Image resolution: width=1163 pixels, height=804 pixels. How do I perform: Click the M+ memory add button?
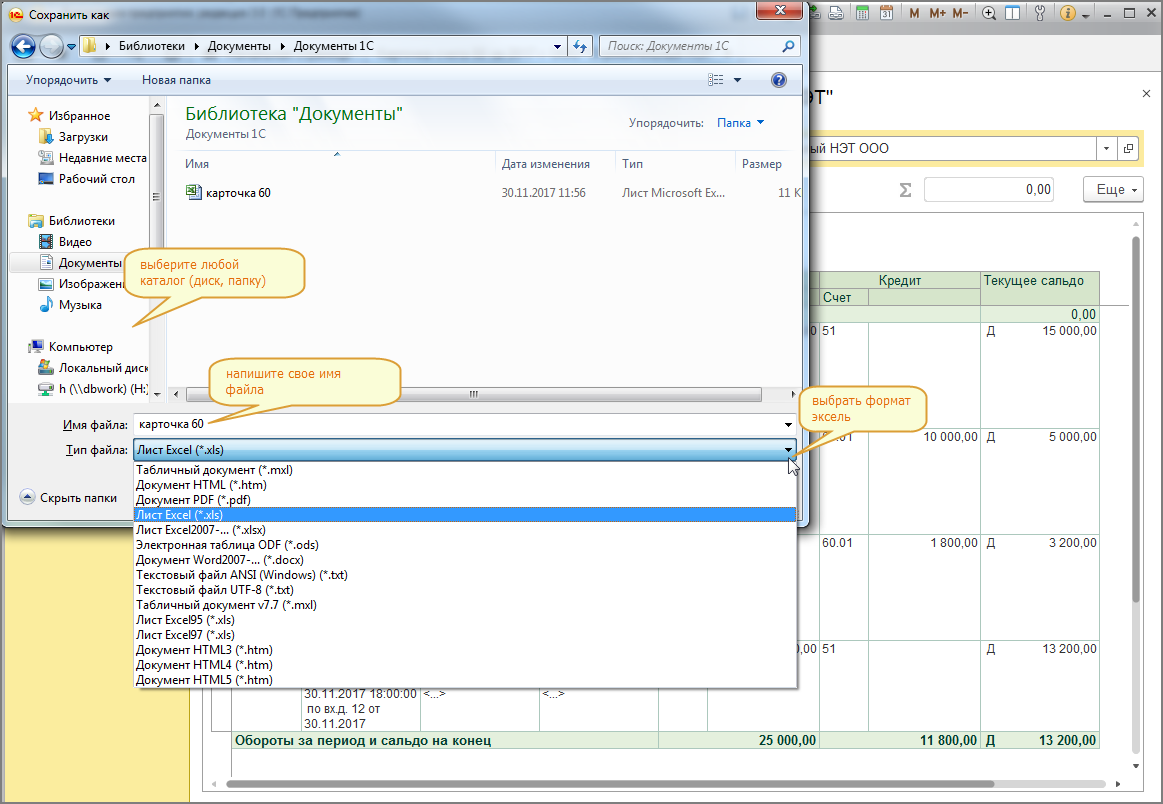coord(937,13)
